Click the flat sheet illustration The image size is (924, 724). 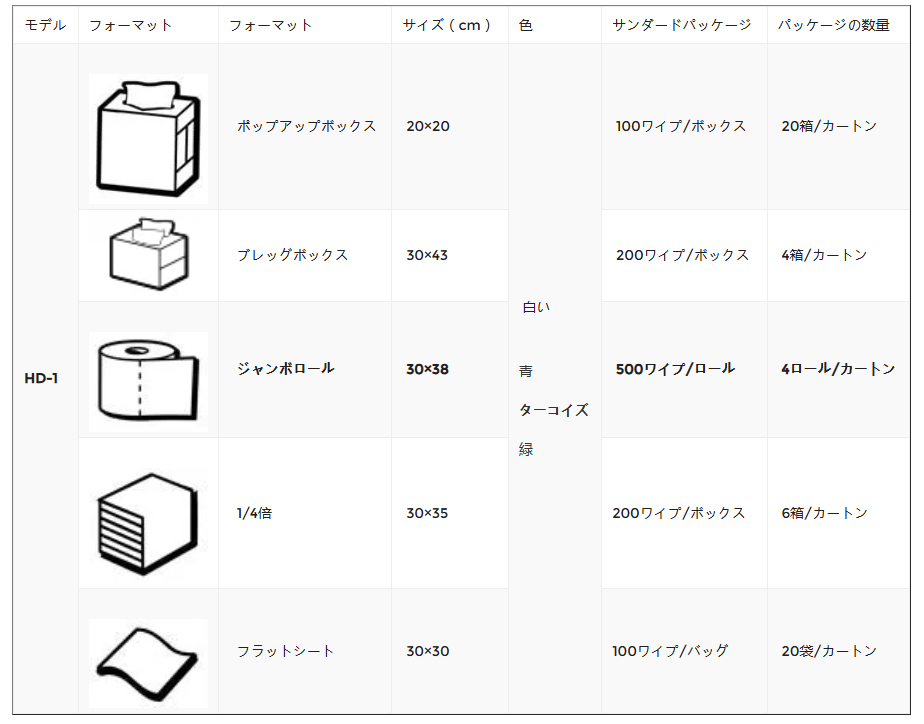[x=148, y=663]
